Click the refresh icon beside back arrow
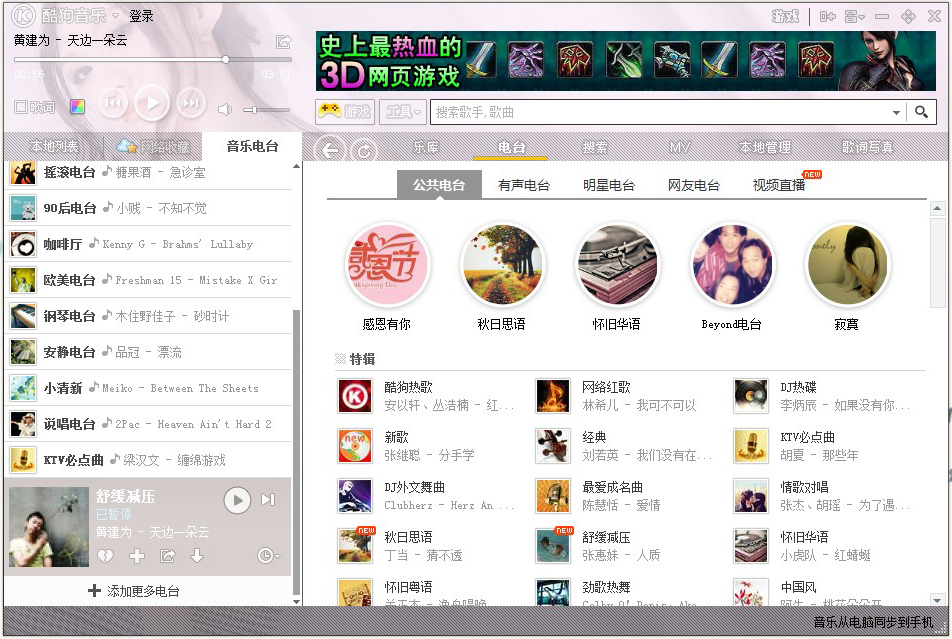The width and height of the screenshot is (952, 639). coord(365,151)
